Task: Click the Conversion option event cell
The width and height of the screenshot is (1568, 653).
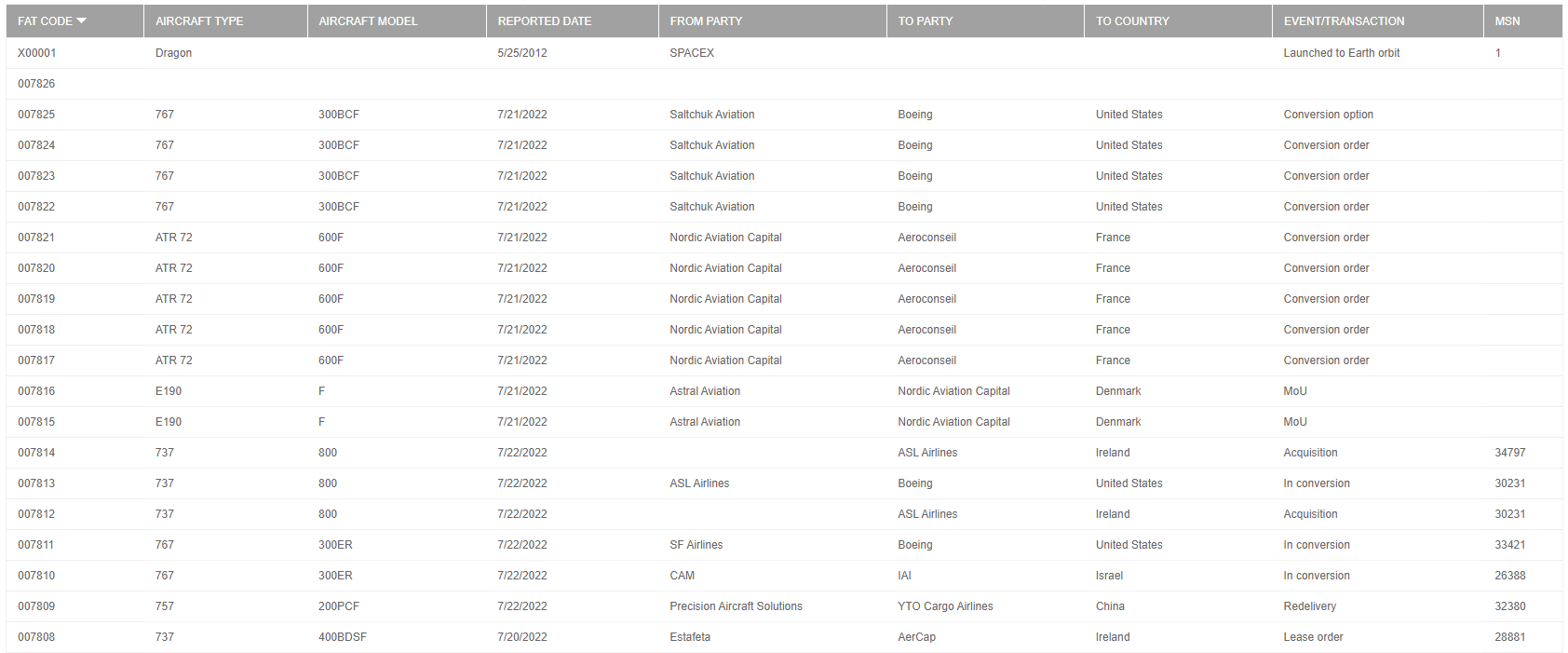Action: [x=1328, y=115]
